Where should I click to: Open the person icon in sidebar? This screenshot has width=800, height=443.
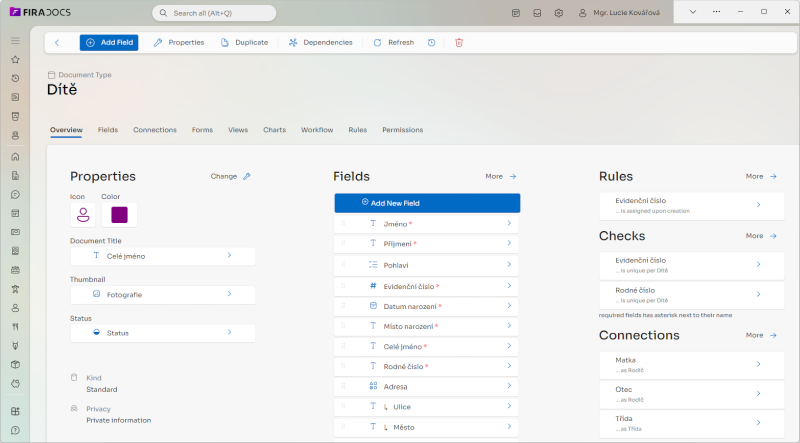[x=15, y=308]
